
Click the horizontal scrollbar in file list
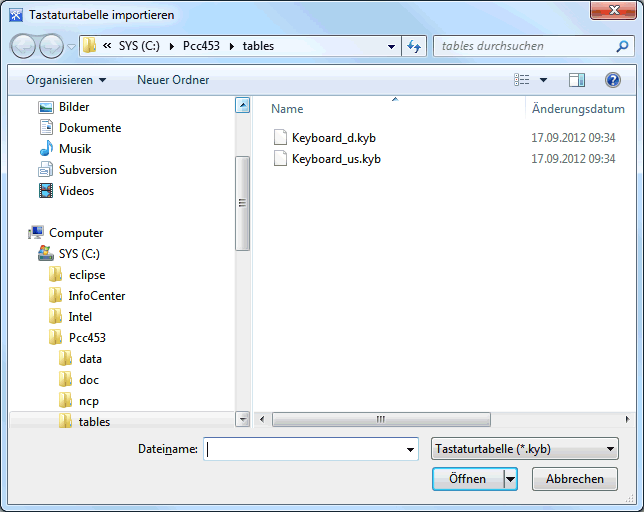tap(380, 420)
